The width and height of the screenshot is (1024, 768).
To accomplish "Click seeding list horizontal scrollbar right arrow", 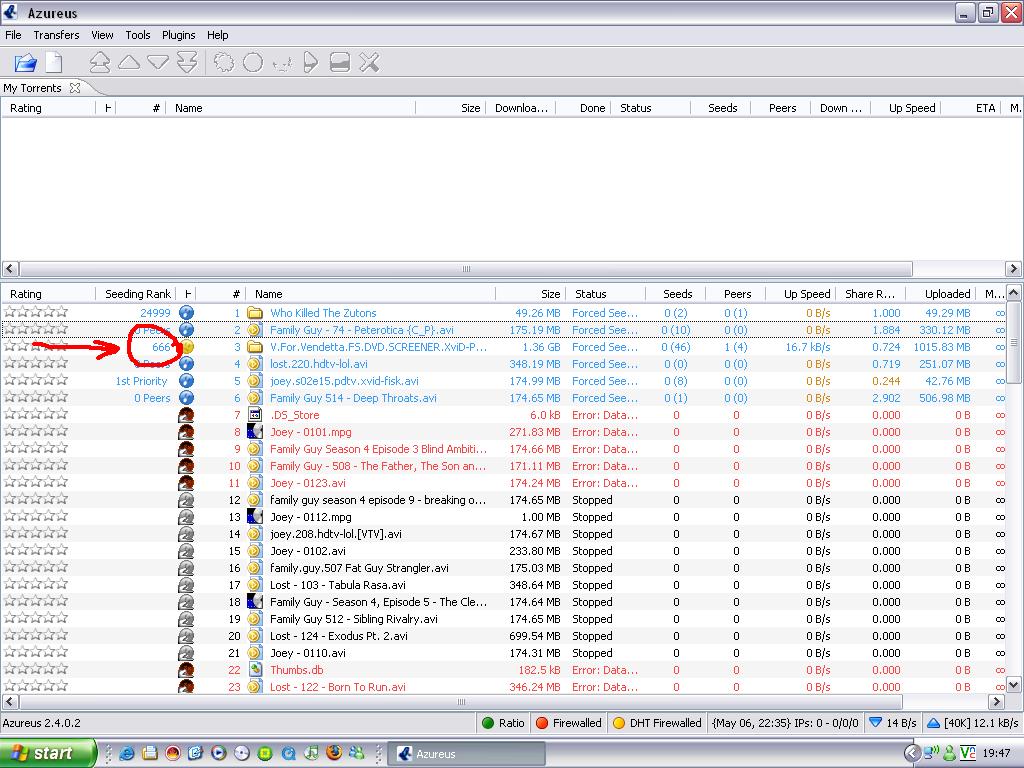I will coord(997,701).
